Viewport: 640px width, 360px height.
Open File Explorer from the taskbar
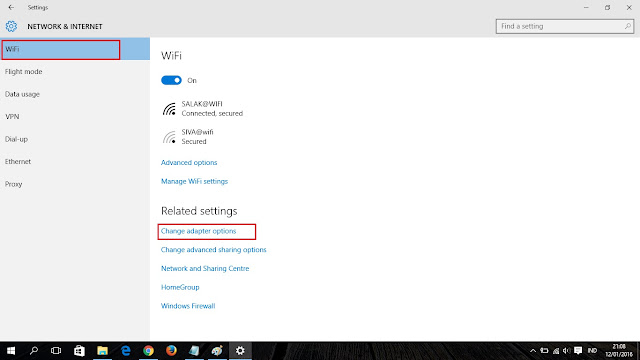[x=102, y=351]
